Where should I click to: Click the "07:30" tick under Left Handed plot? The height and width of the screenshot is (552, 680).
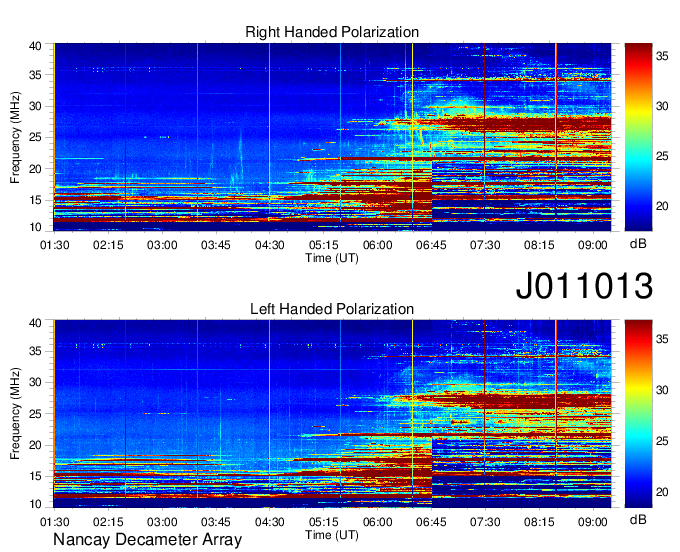(x=485, y=522)
